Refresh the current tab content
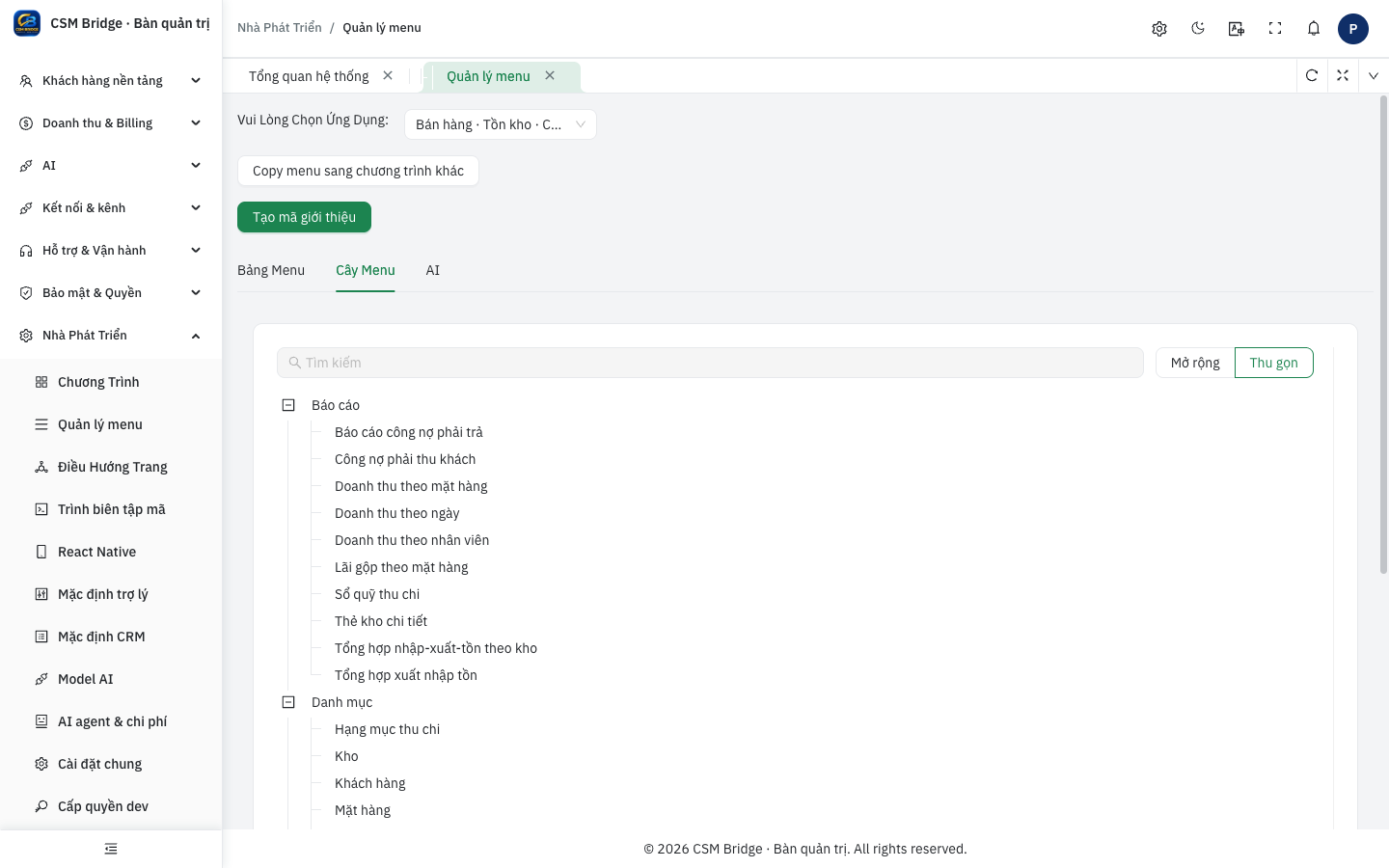Image resolution: width=1389 pixels, height=868 pixels. coord(1312,75)
